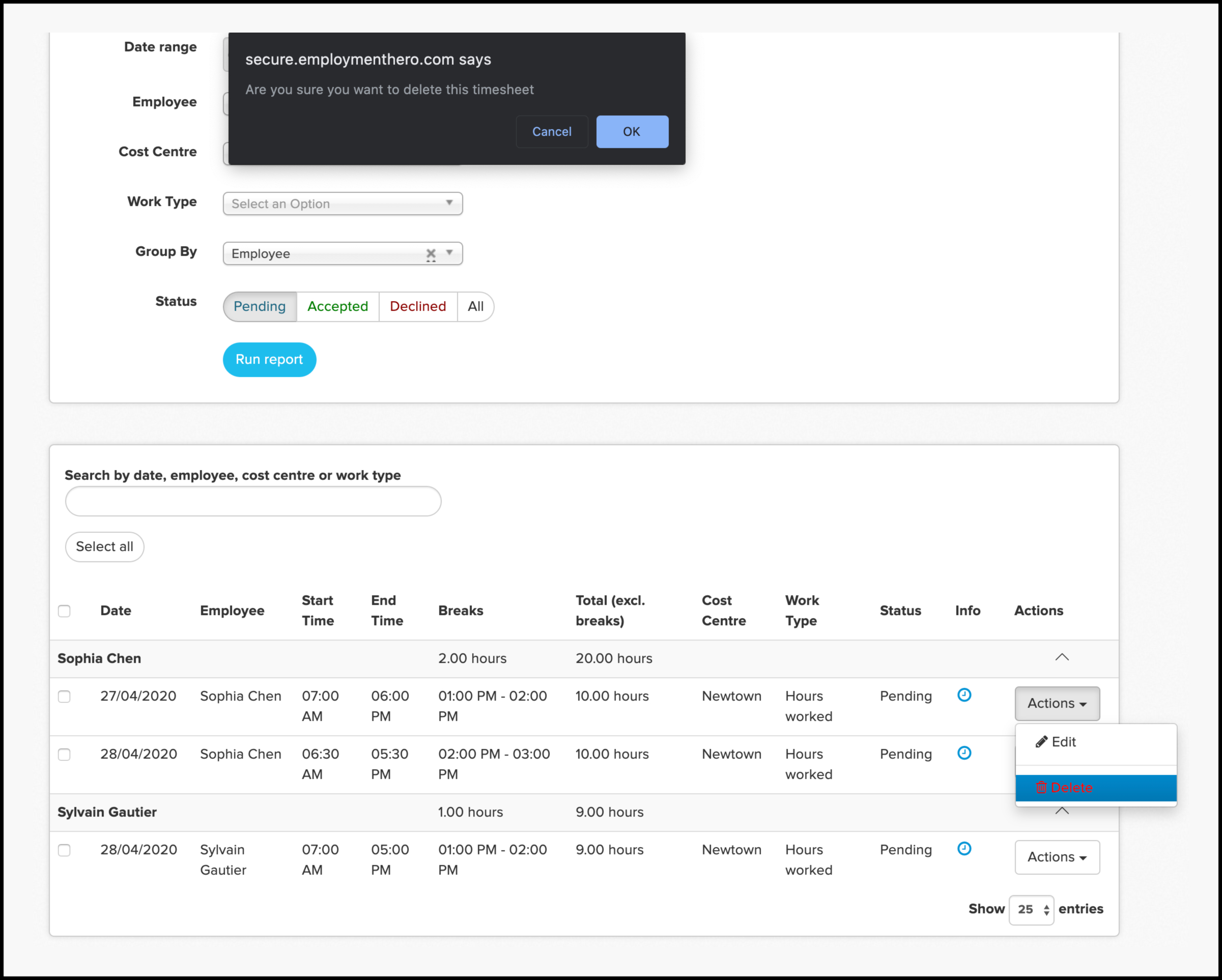Open the Work Type dropdown
The height and width of the screenshot is (980, 1222).
[x=343, y=204]
